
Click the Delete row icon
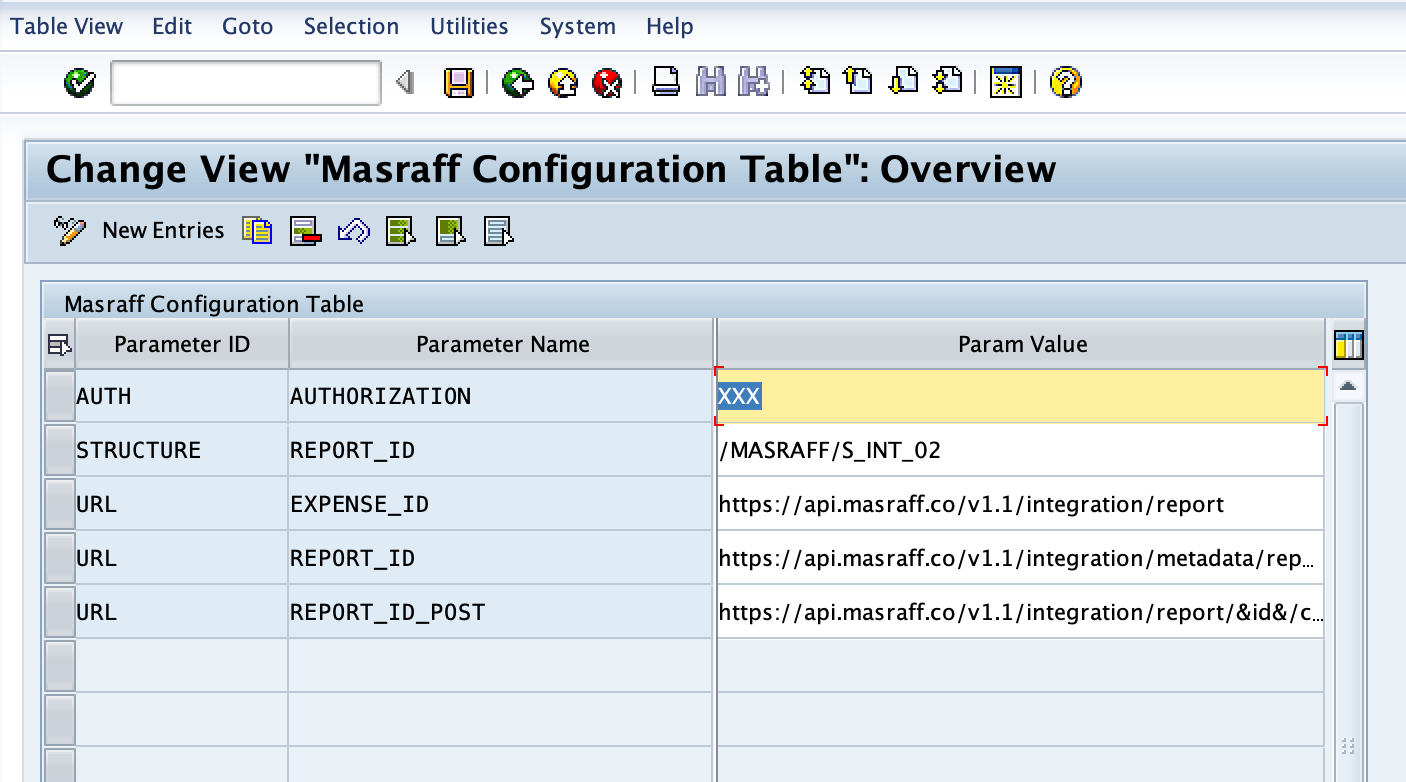(x=305, y=231)
